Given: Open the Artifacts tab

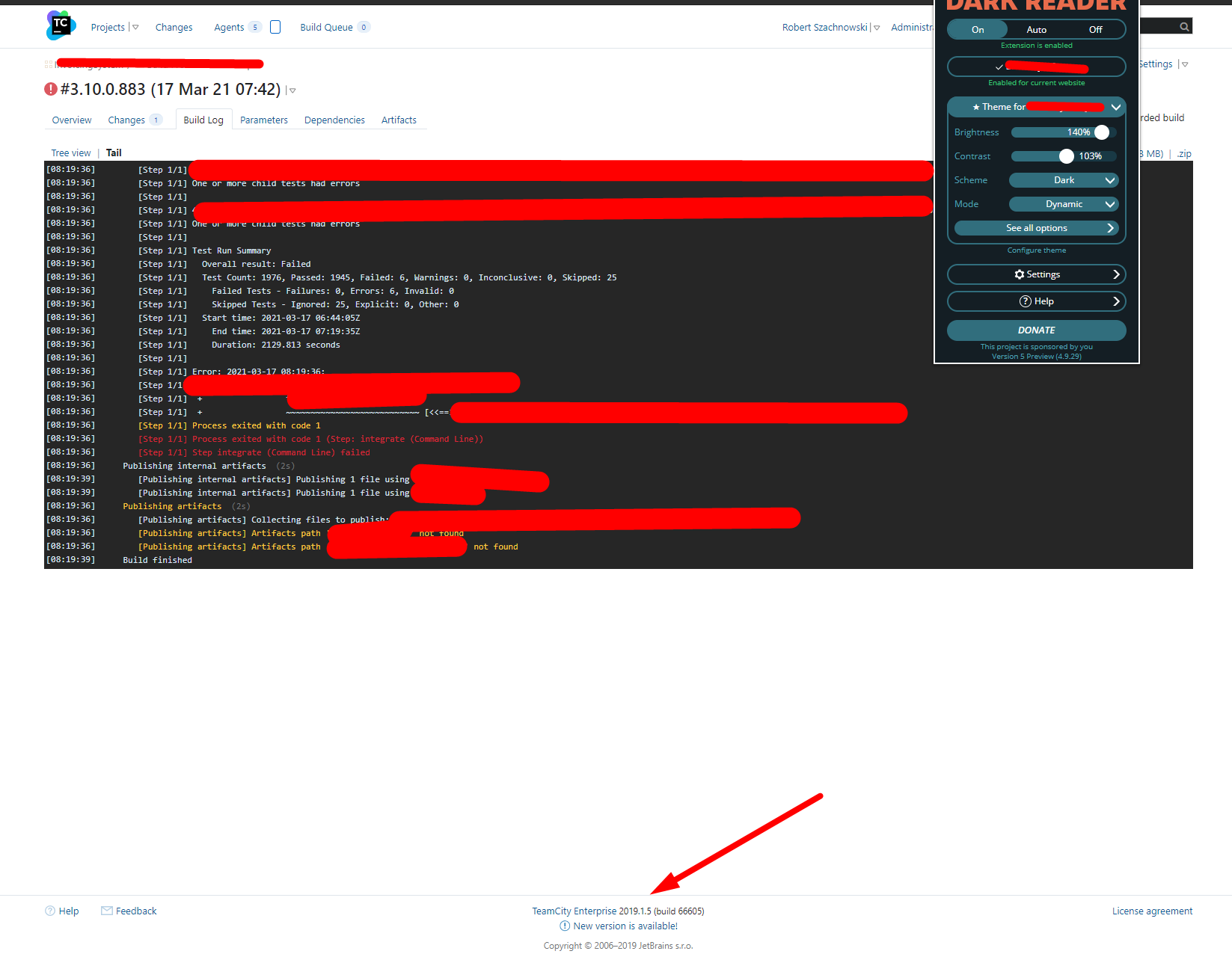Looking at the screenshot, I should point(399,120).
